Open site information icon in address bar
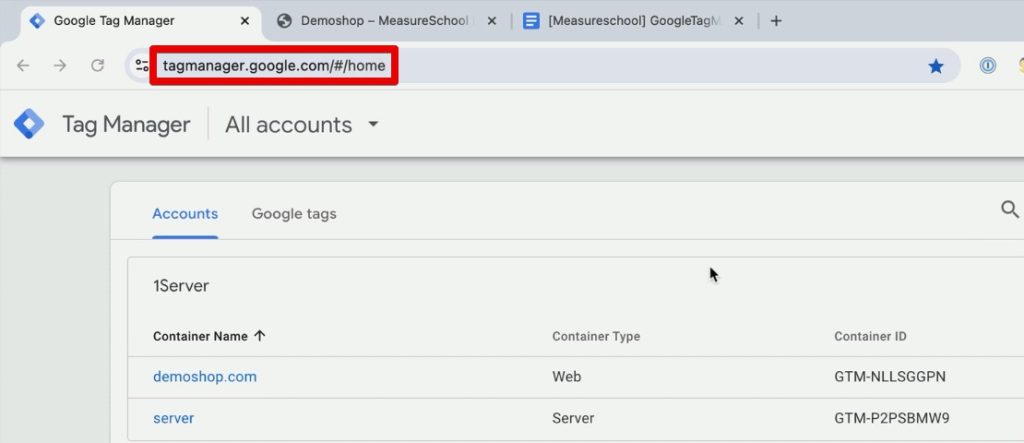The height and width of the screenshot is (443, 1024). tap(142, 65)
